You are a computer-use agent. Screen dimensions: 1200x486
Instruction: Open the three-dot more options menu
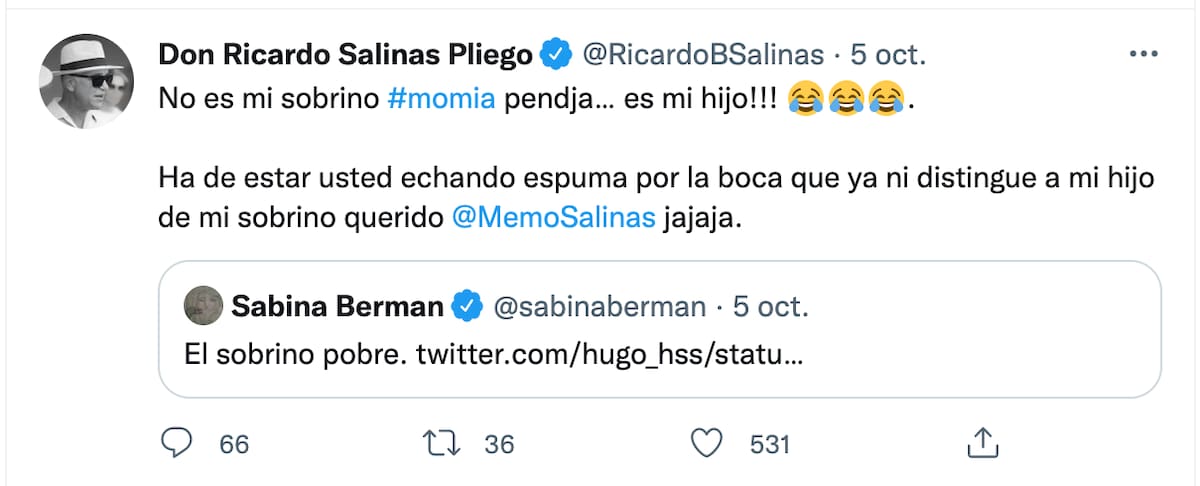click(x=1142, y=55)
